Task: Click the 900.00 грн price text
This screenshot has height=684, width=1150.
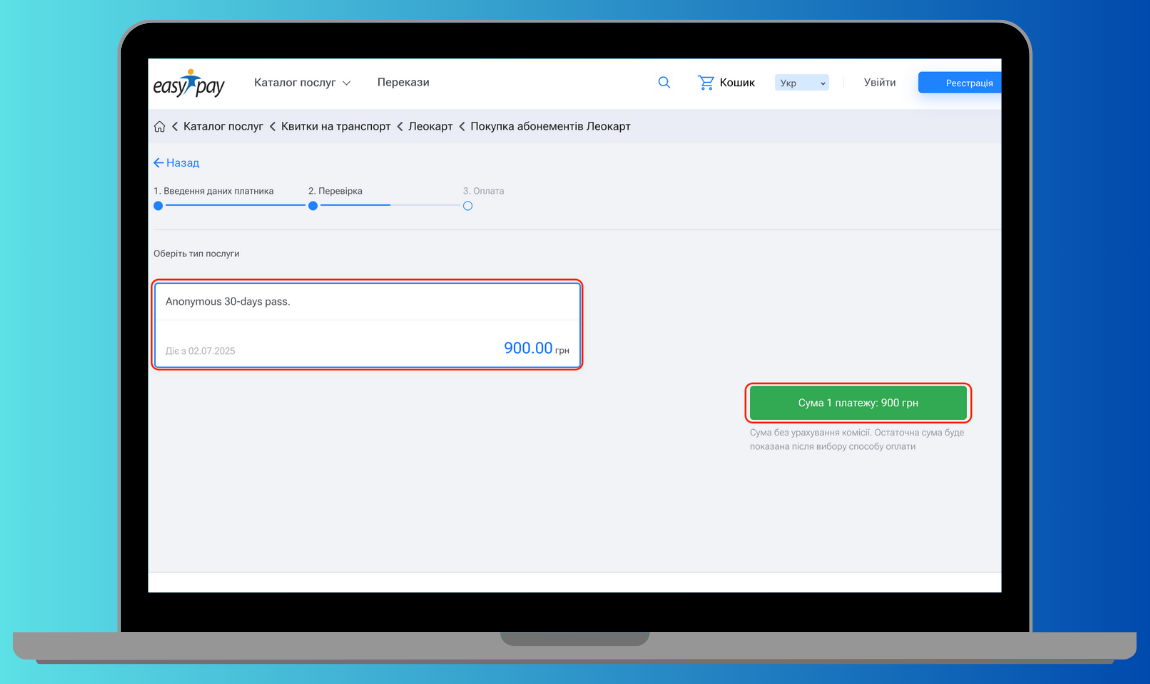Action: click(x=536, y=348)
